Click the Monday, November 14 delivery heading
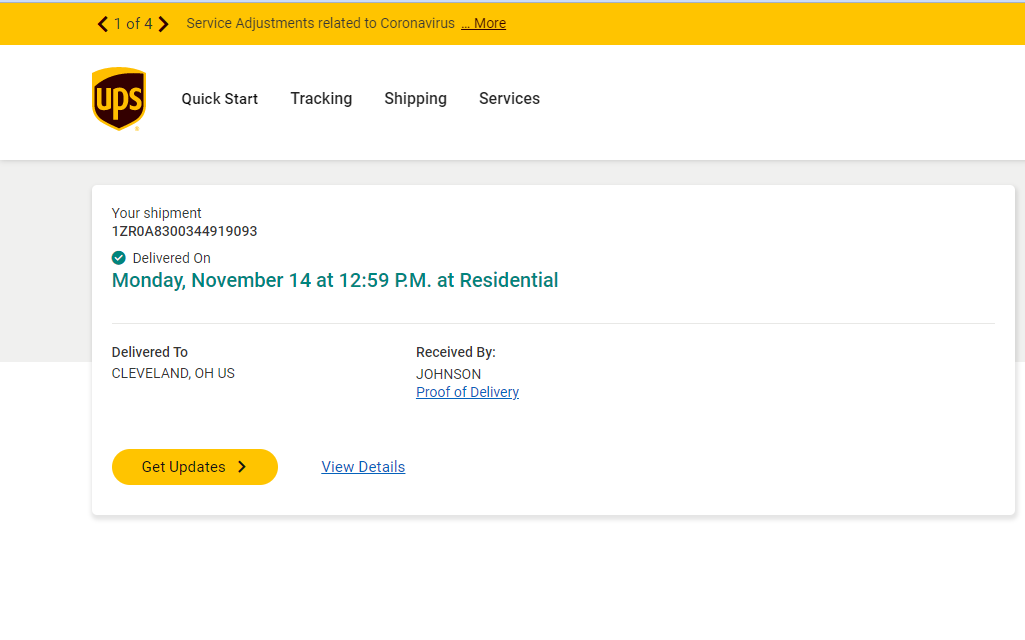Screen dimensions: 1025x640 335,280
